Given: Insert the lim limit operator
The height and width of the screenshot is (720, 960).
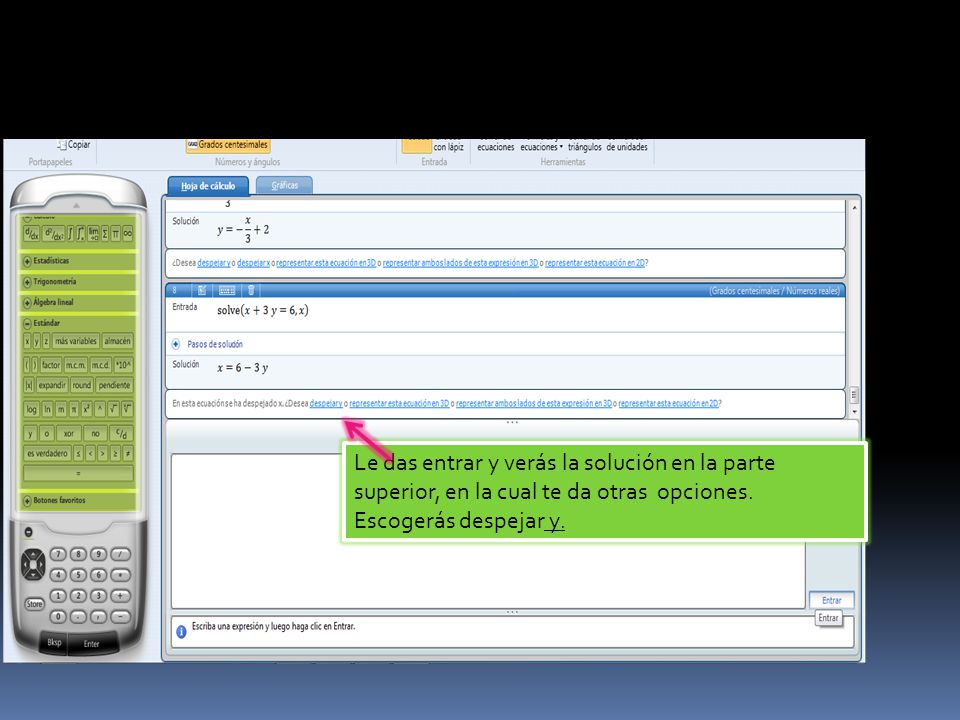Looking at the screenshot, I should tap(93, 234).
